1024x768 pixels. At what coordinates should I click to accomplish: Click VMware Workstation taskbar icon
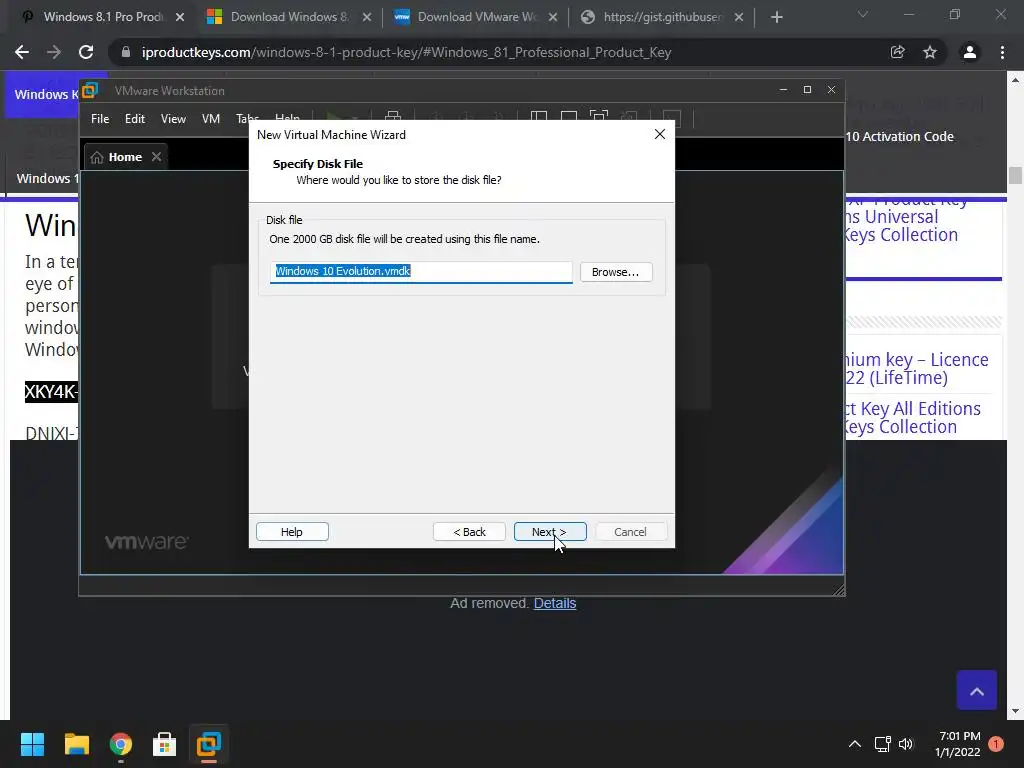pos(209,744)
